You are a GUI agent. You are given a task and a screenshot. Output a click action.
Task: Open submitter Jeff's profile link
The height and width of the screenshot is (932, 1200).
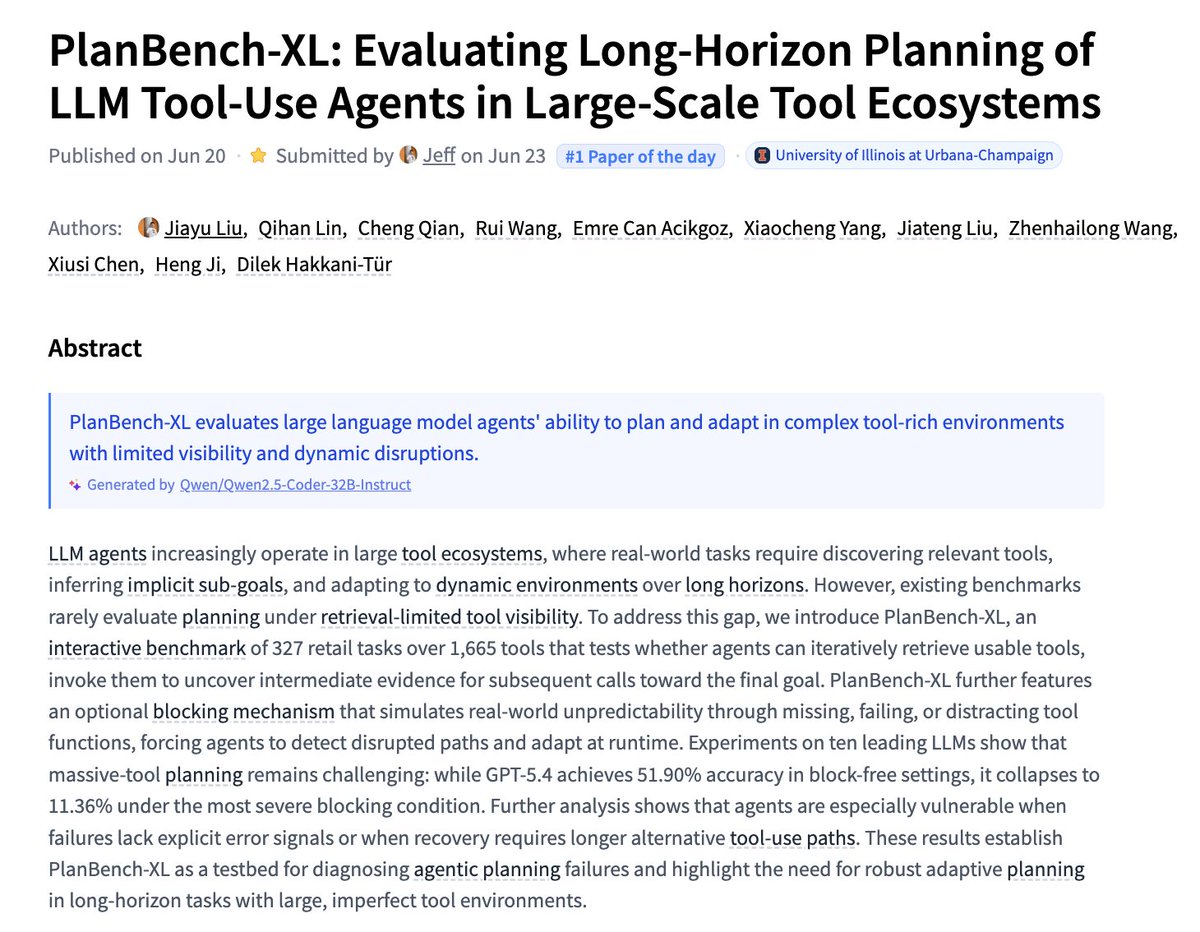439,156
